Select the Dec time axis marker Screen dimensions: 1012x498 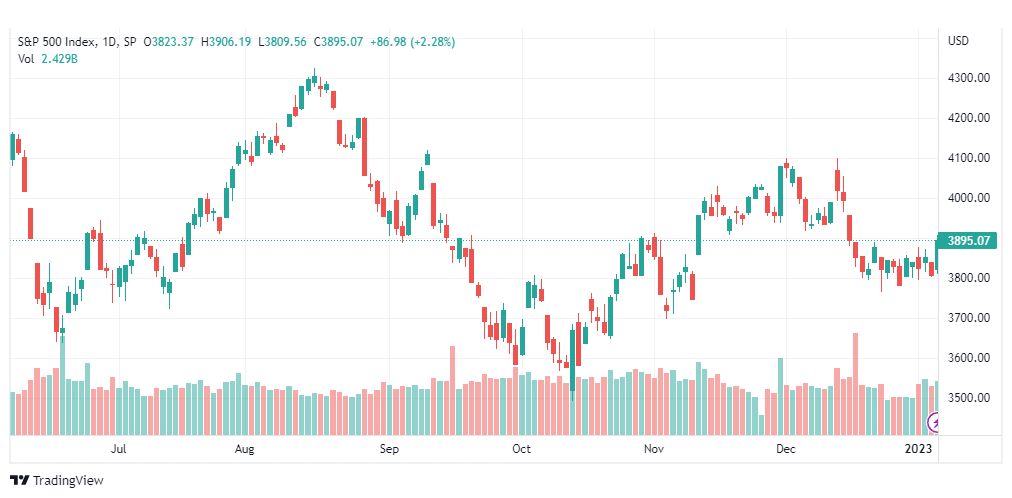(x=786, y=448)
